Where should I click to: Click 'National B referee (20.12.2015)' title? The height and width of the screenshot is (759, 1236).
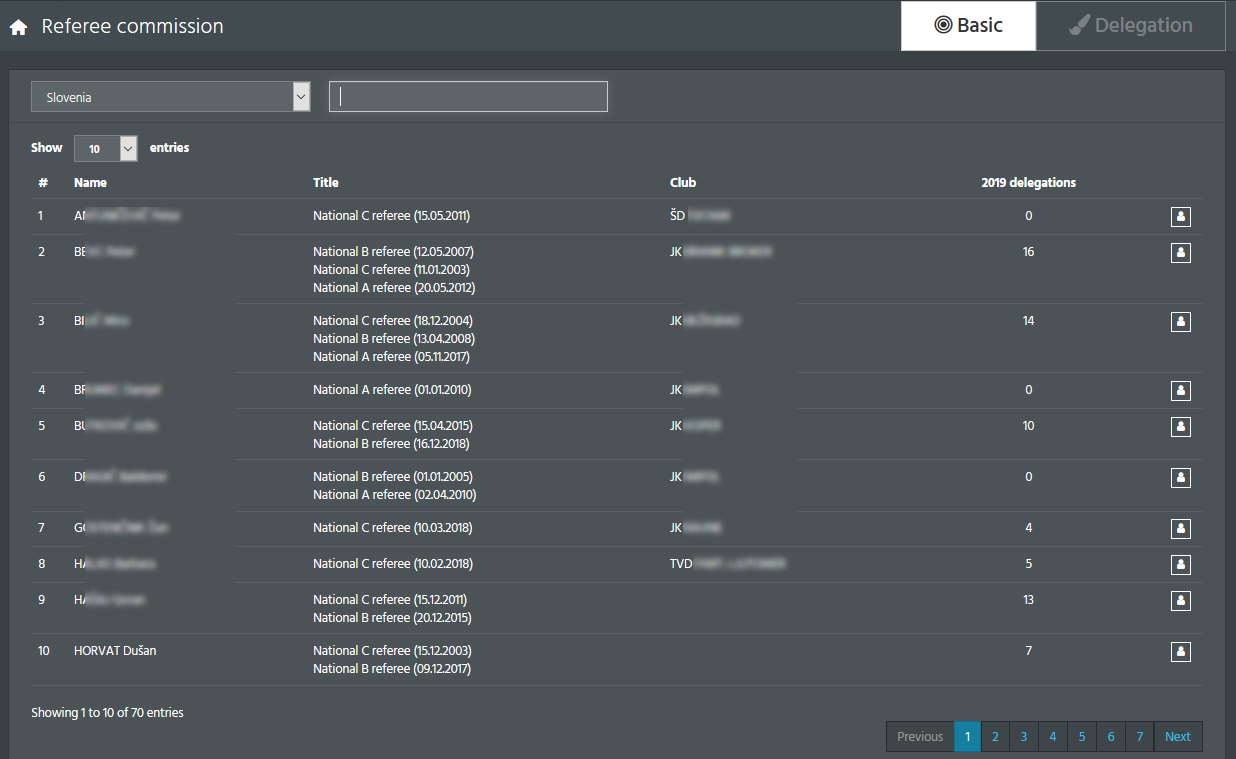(x=392, y=618)
